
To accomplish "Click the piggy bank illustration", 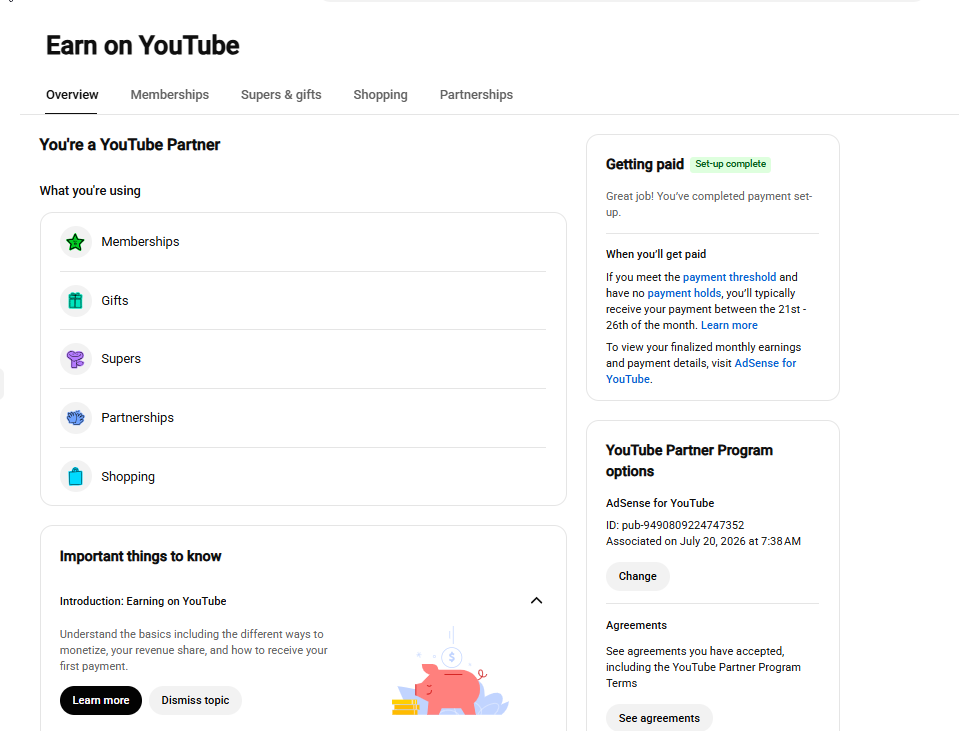I will tap(450, 672).
